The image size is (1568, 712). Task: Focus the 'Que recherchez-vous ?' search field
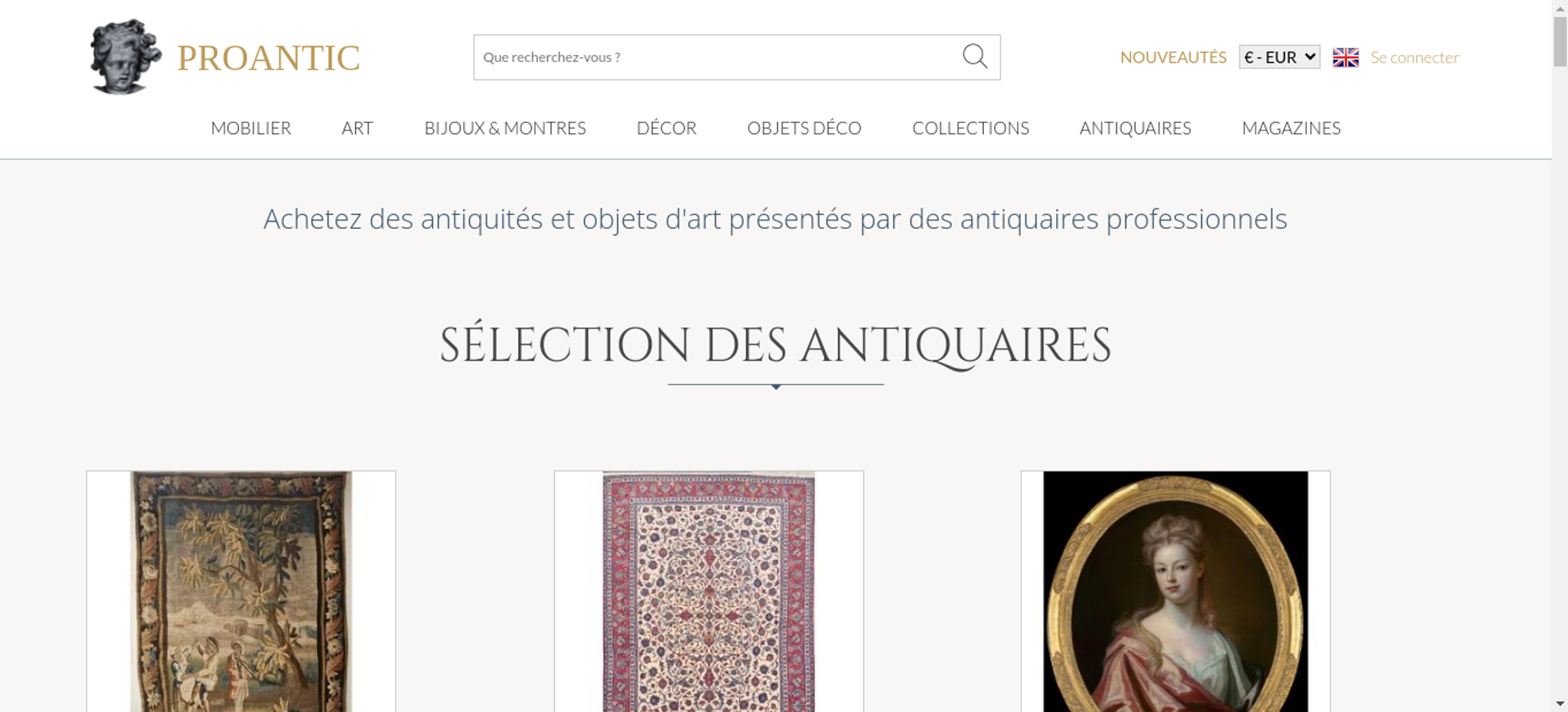713,57
